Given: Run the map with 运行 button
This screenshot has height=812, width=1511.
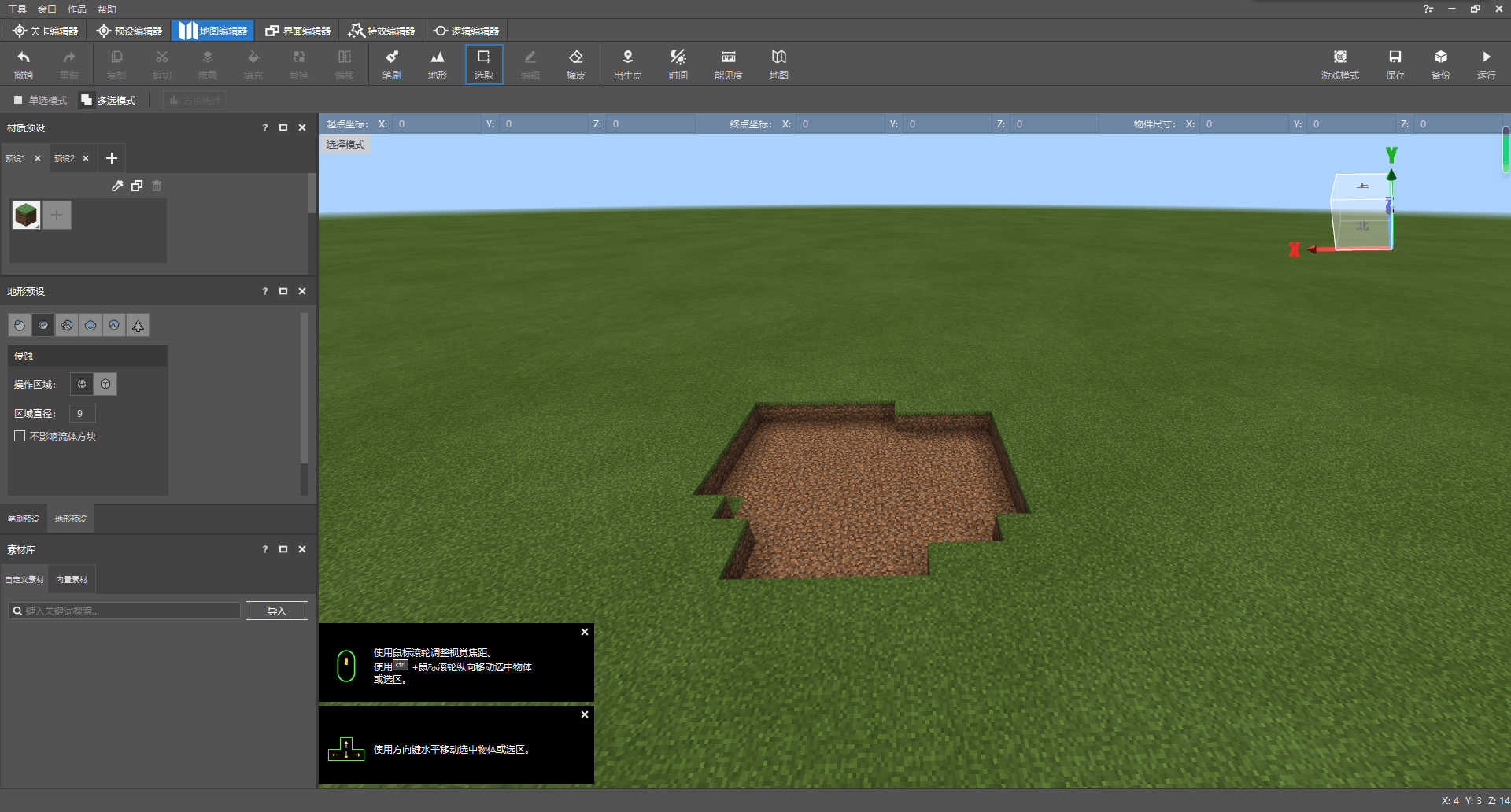Looking at the screenshot, I should tap(1486, 64).
